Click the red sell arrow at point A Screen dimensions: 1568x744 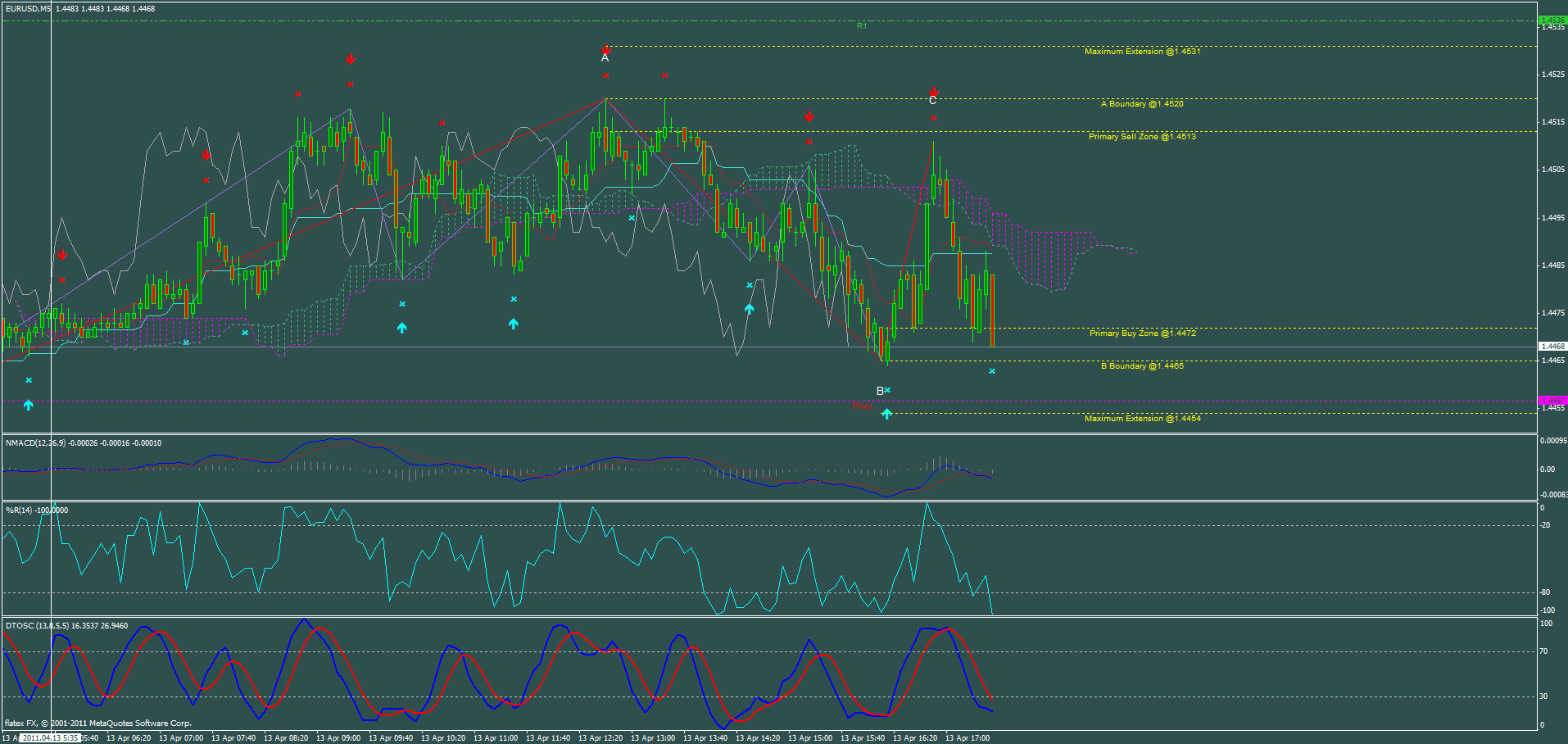[x=605, y=49]
